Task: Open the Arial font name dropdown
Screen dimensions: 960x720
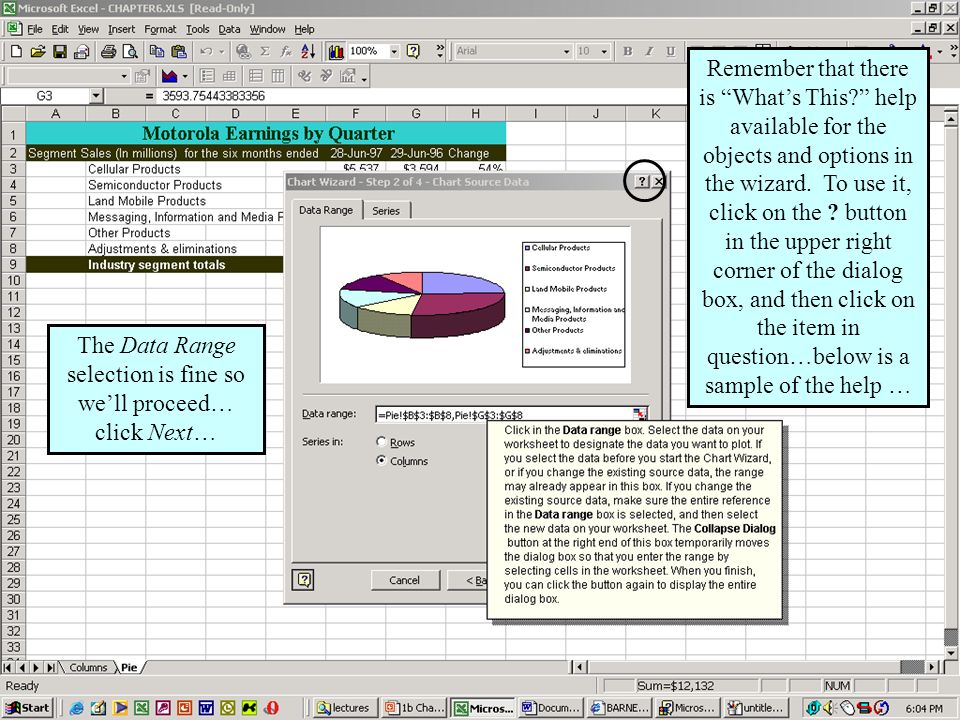Action: 566,52
